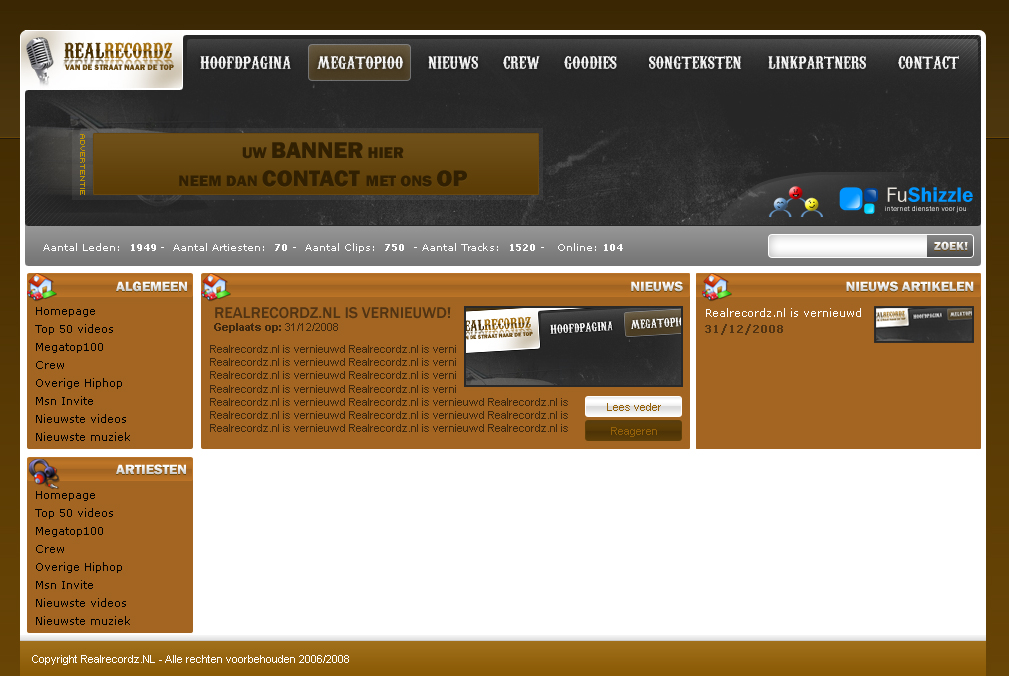Open the Goodies menu item

(590, 63)
